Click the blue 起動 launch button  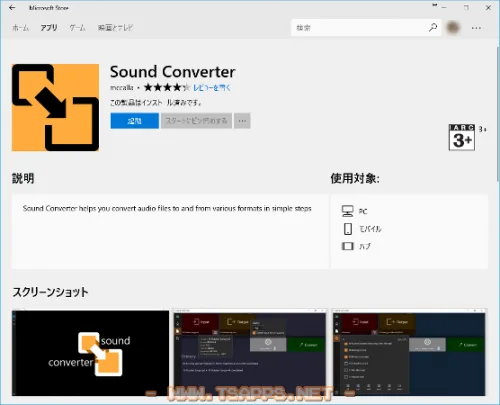[135, 121]
